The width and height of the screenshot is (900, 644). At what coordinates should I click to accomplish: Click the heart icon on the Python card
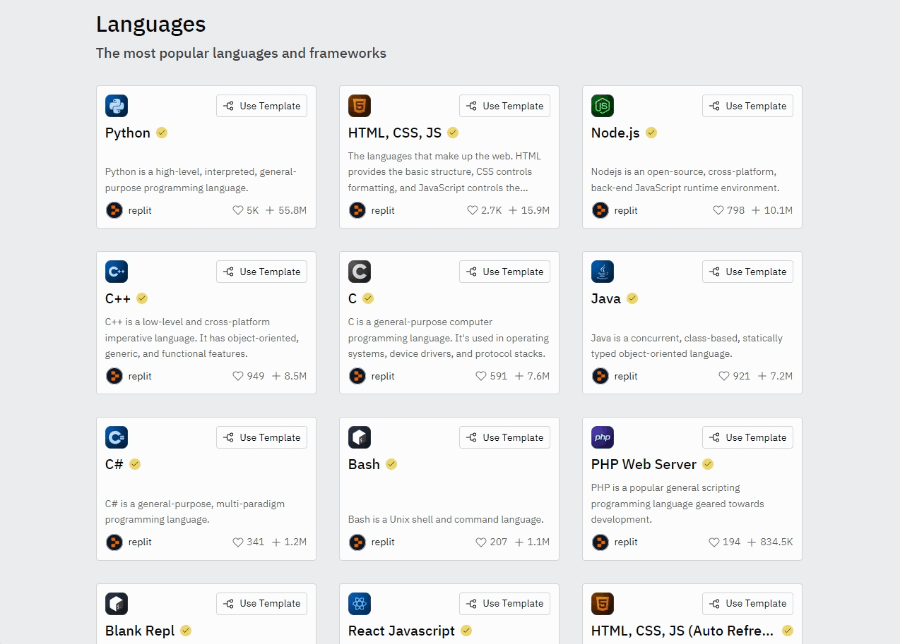tap(238, 211)
